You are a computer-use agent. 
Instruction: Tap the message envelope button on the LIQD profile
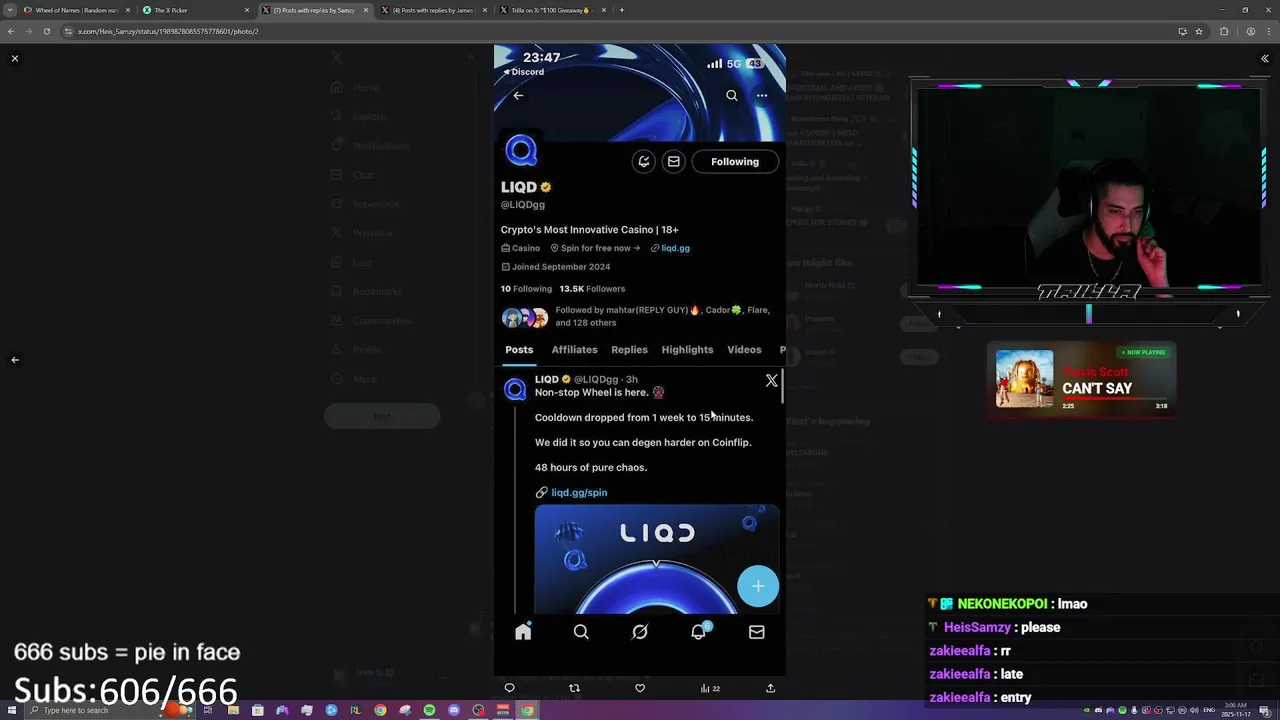tap(674, 162)
